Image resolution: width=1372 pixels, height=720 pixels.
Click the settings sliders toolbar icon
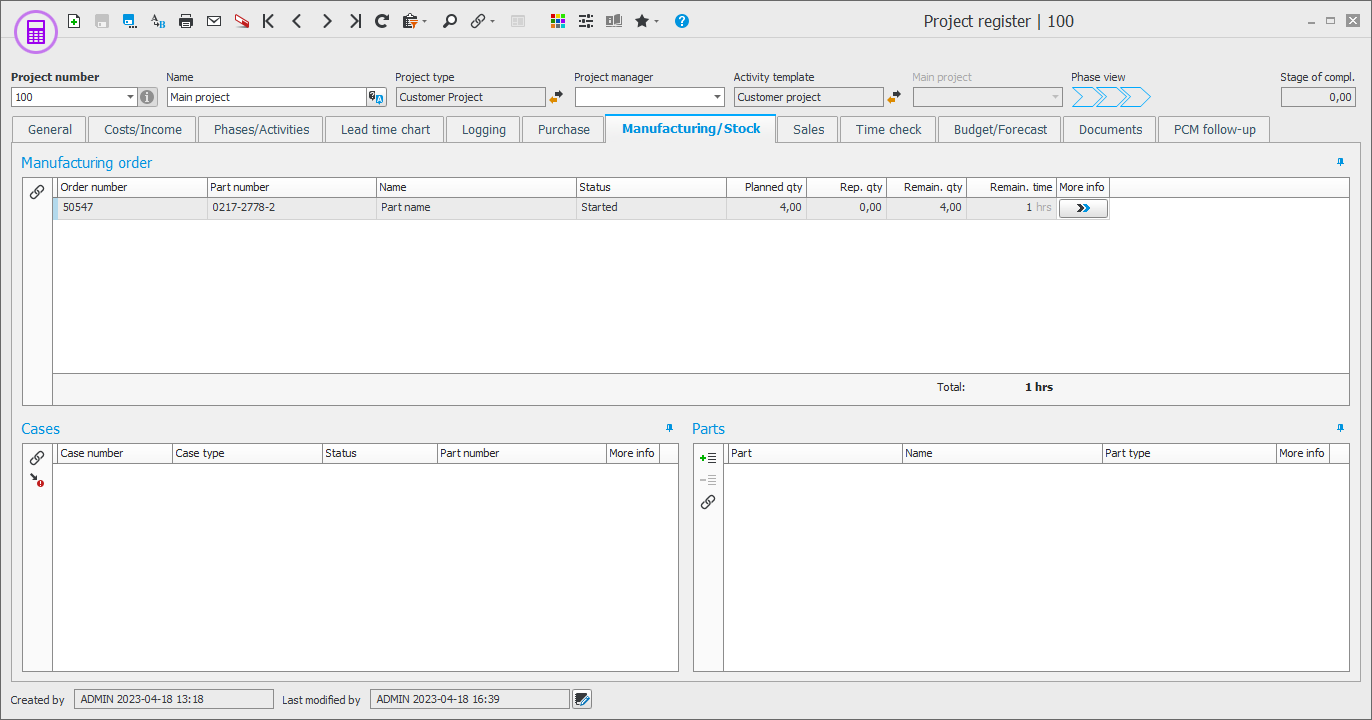tap(586, 20)
